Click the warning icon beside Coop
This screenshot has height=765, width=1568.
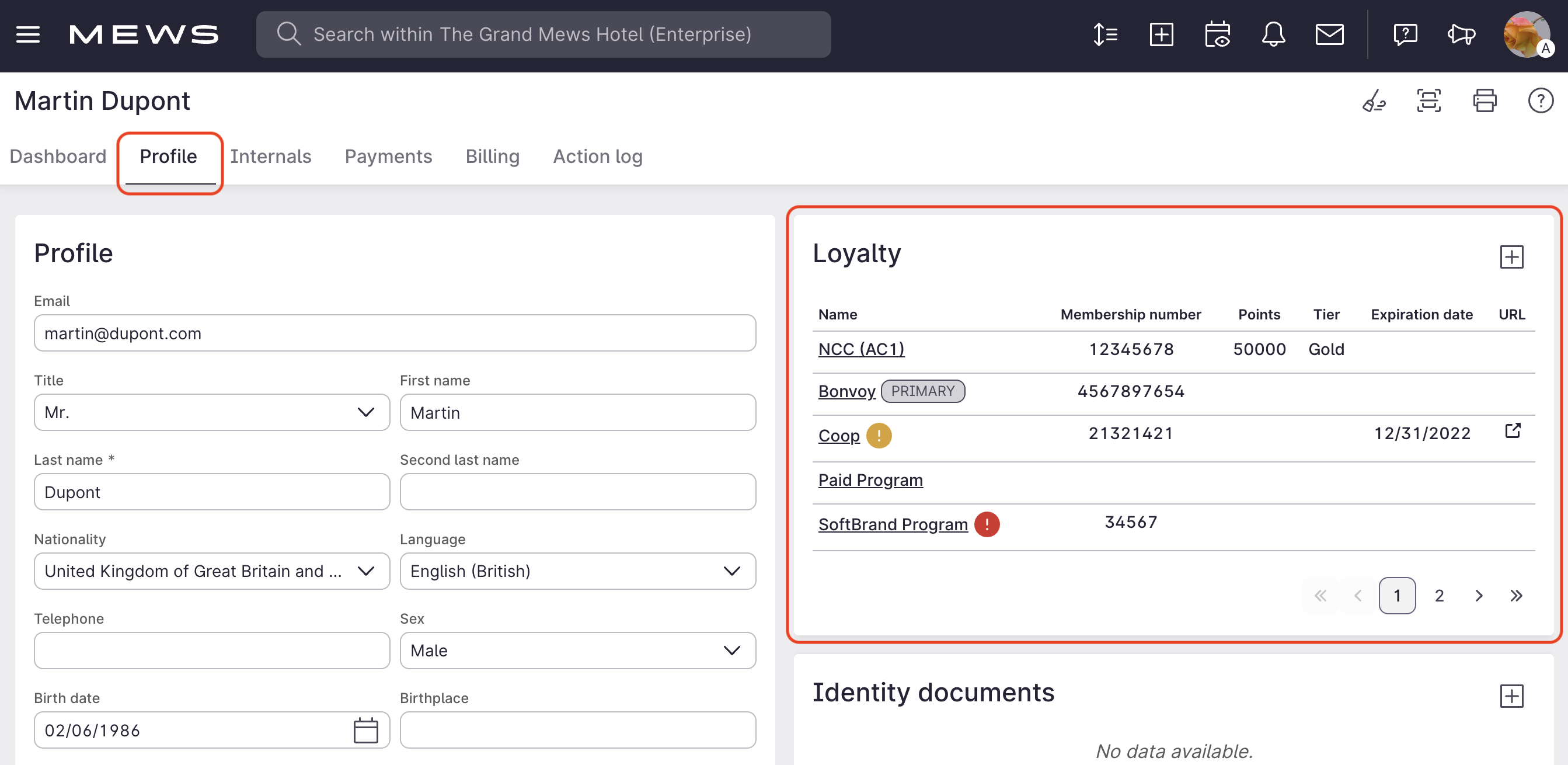pyautogui.click(x=879, y=435)
